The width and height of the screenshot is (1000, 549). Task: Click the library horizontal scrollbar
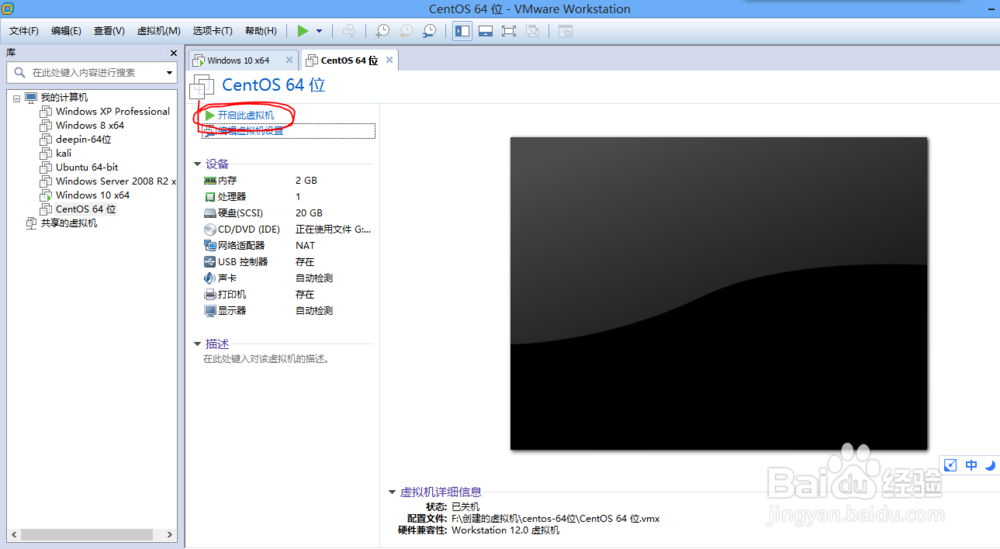86,534
